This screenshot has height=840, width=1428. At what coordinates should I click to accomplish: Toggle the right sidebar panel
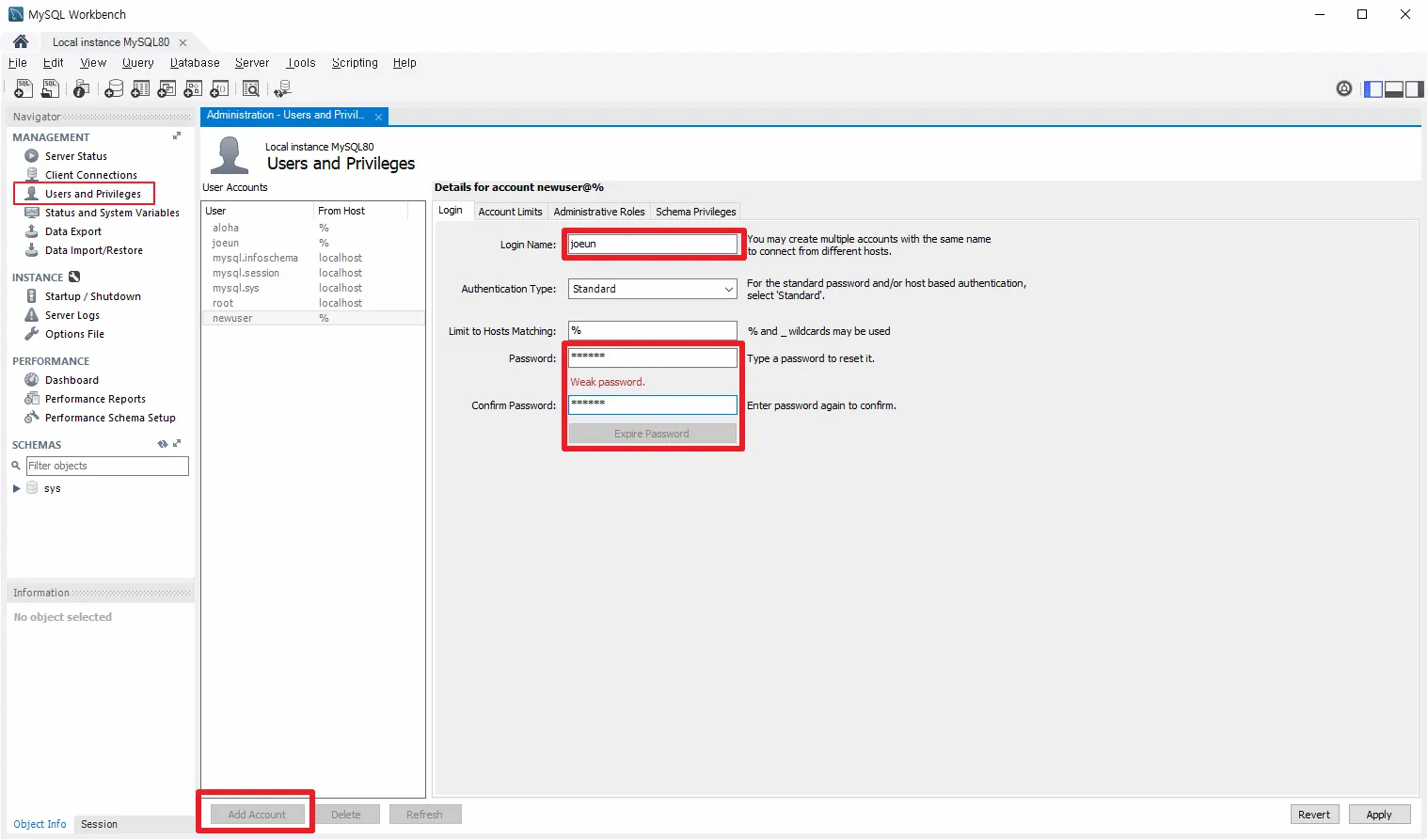1414,89
